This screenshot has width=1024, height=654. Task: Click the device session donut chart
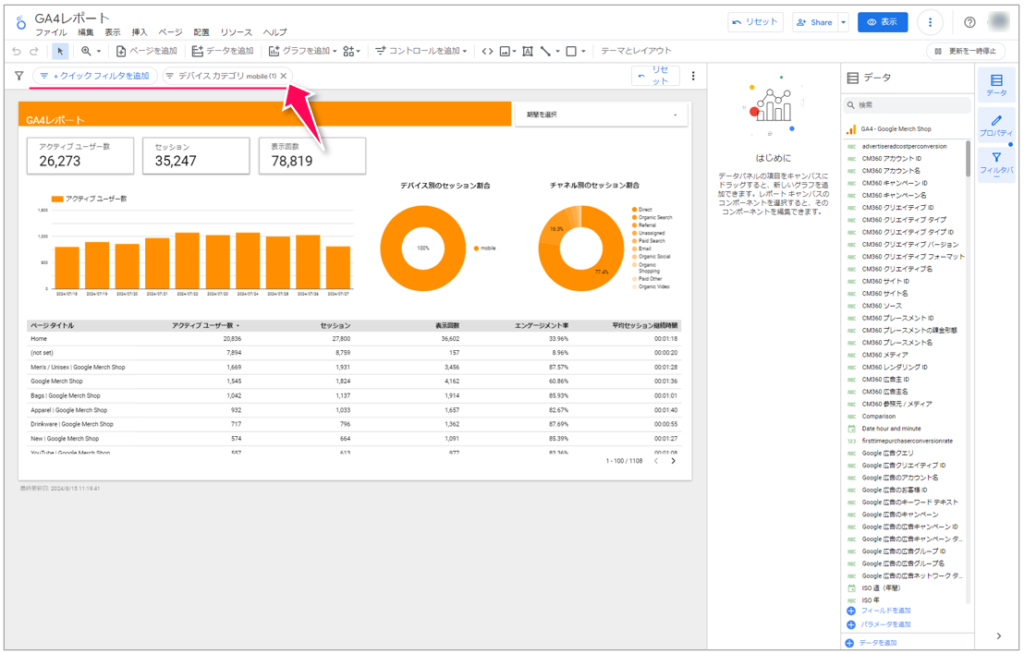pos(423,248)
